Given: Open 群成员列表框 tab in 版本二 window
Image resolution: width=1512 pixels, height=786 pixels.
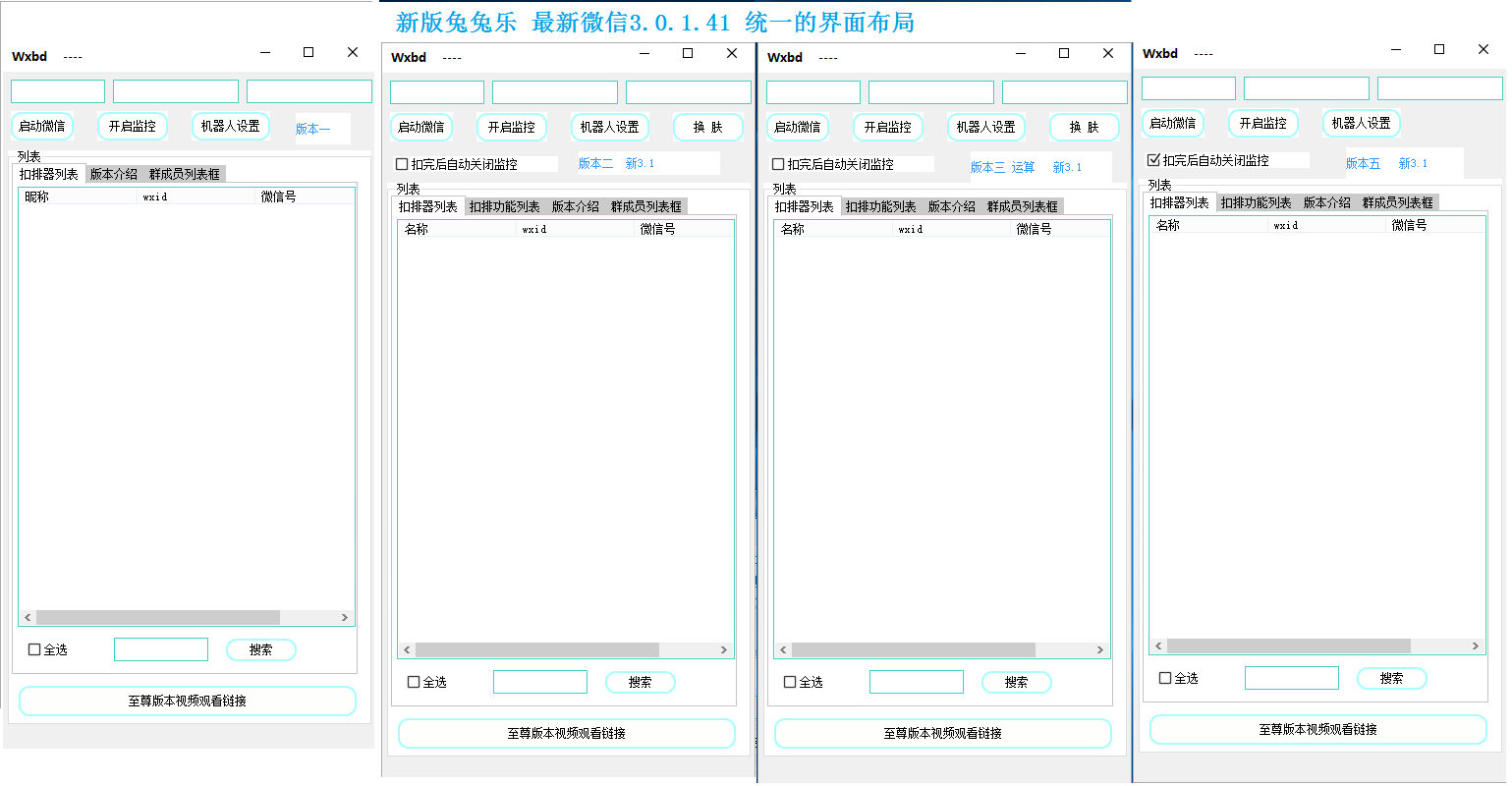Looking at the screenshot, I should [646, 206].
